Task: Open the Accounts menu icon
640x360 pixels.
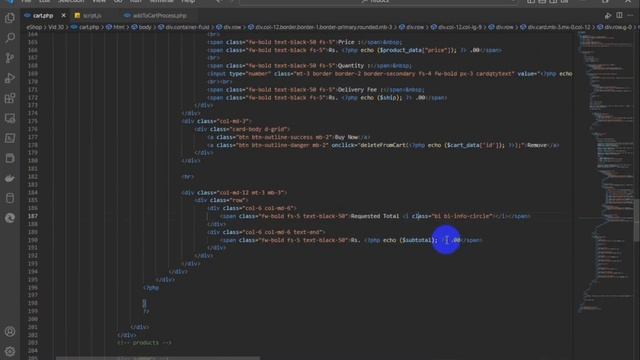Action: tap(10, 331)
